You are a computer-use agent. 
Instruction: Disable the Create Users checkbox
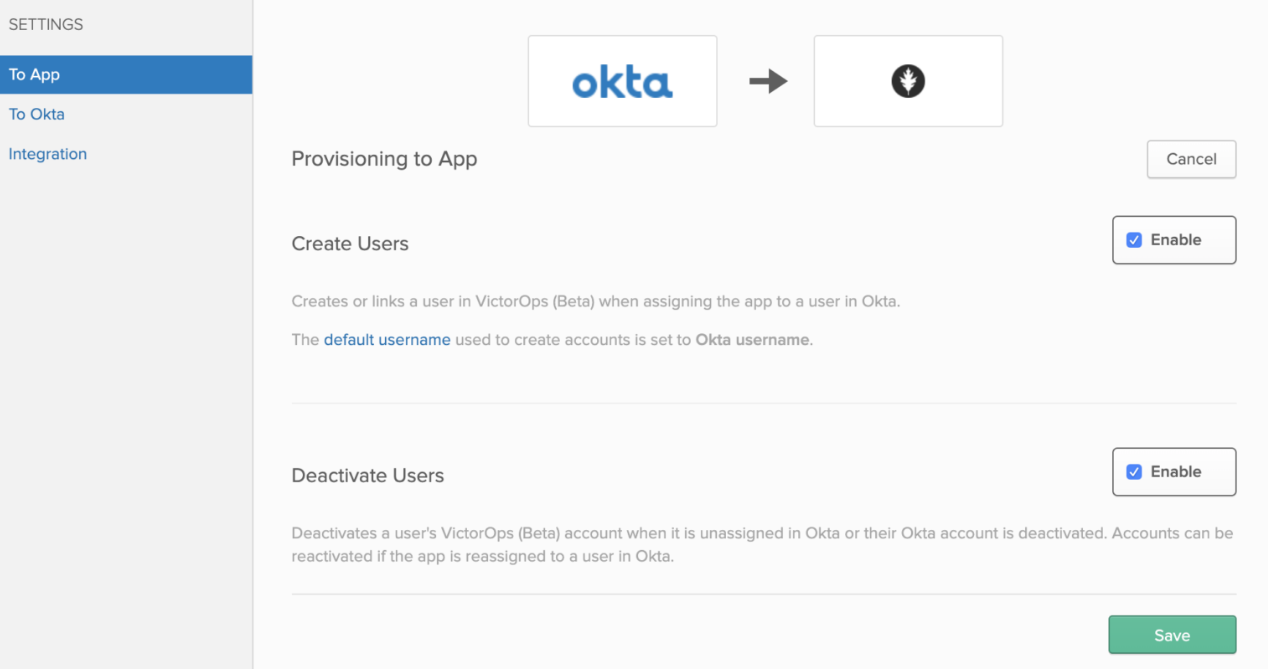point(1133,239)
